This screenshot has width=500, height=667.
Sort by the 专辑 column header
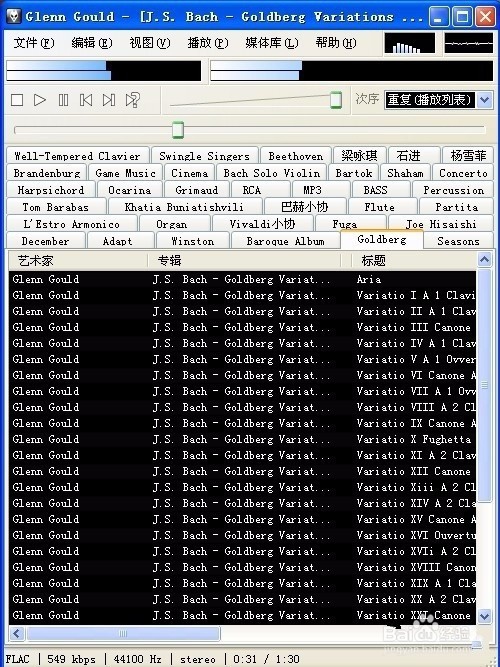245,260
